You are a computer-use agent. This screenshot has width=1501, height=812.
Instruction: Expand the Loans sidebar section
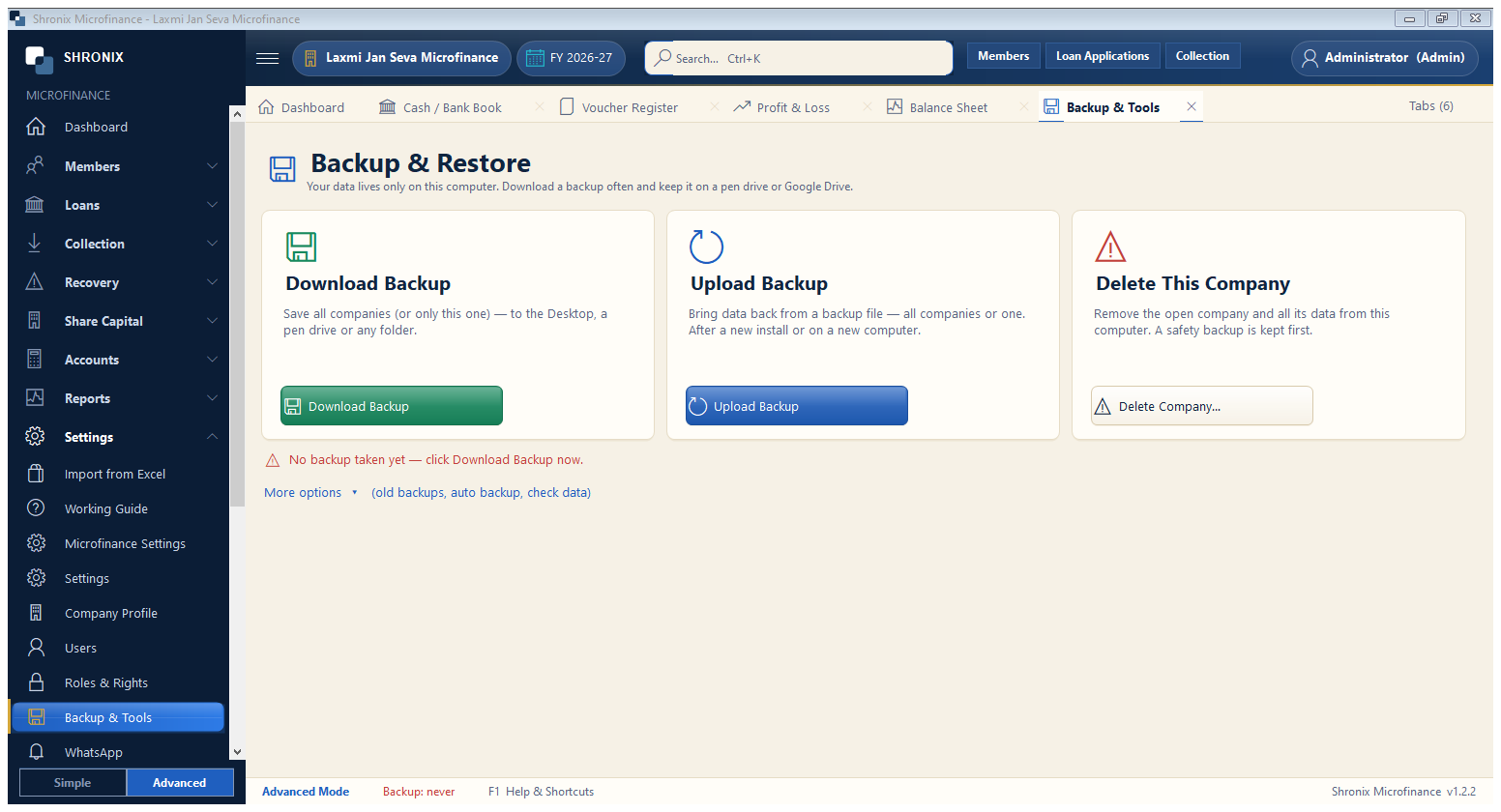click(122, 205)
